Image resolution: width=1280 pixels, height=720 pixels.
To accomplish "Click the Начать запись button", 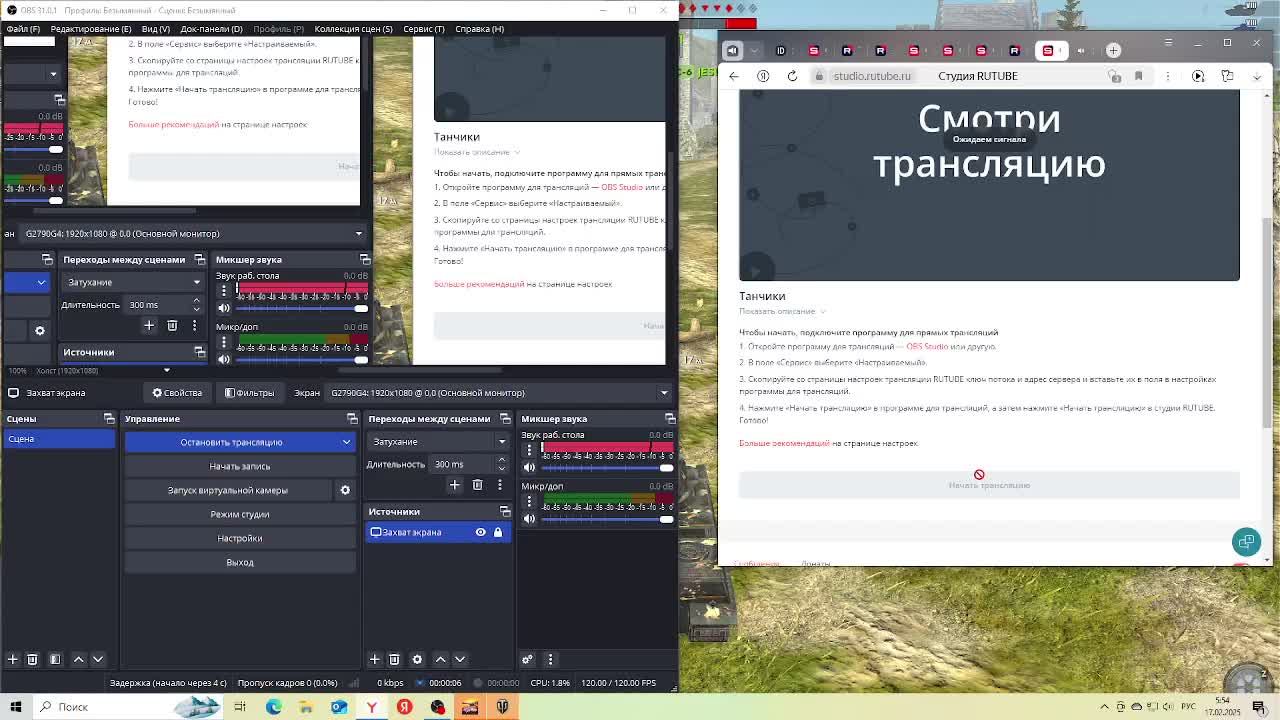I will coord(240,466).
